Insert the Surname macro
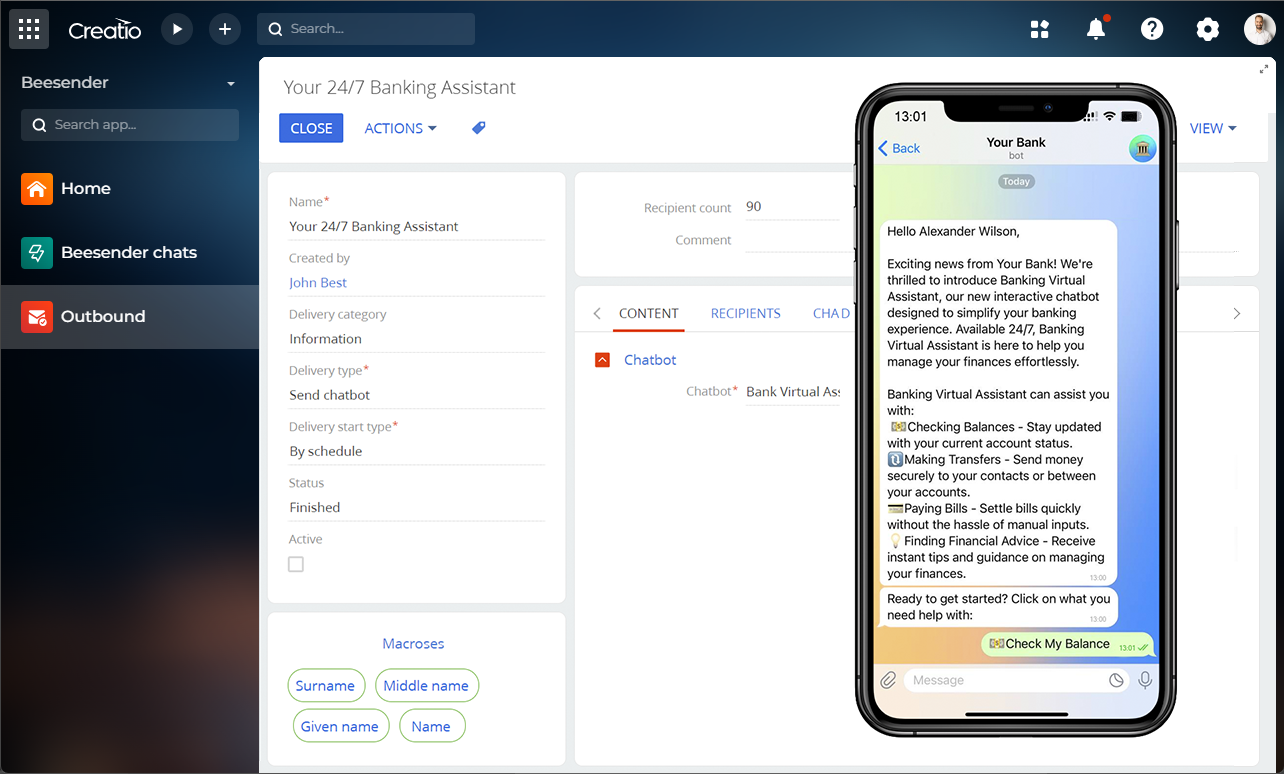Image resolution: width=1284 pixels, height=774 pixels. [325, 686]
